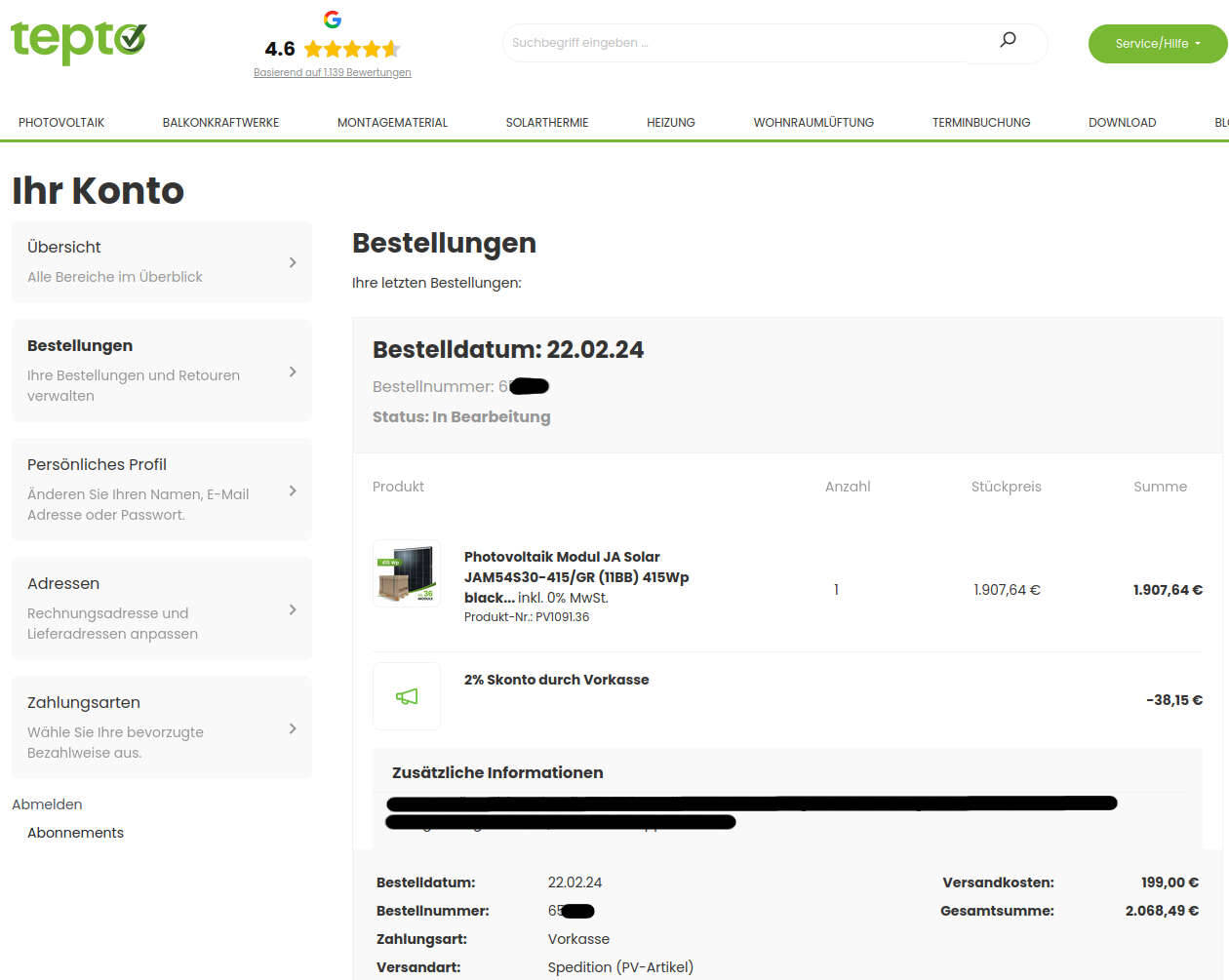Open the Balkonkraftwerke menu
The width and height of the screenshot is (1229, 980).
(x=220, y=123)
